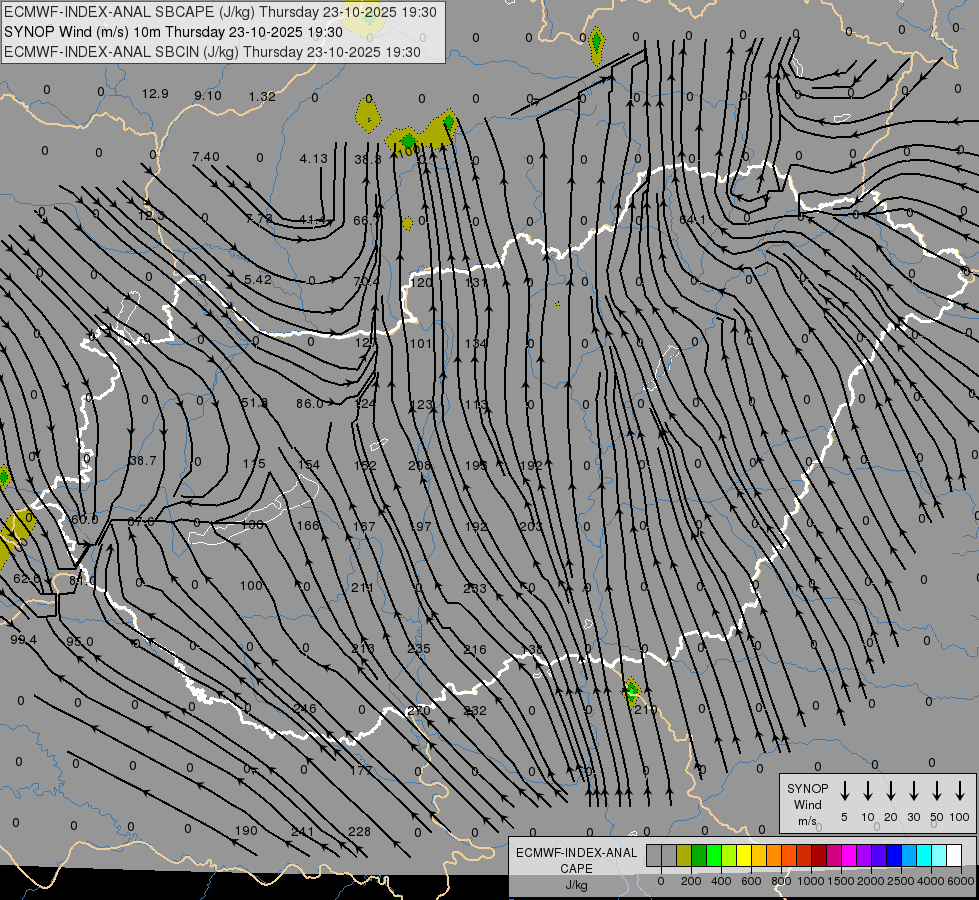Click the CAPE value 64.1 on the map

coord(692,220)
